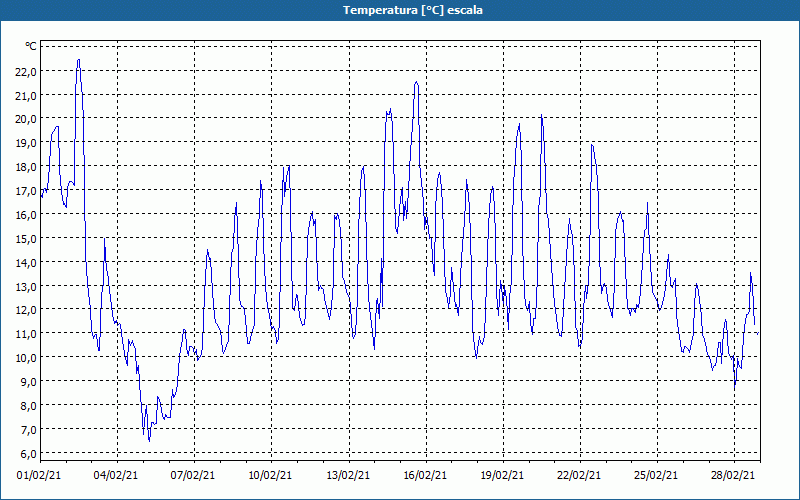Click the 9,0 y-axis label
The image size is (800, 500).
coord(29,382)
